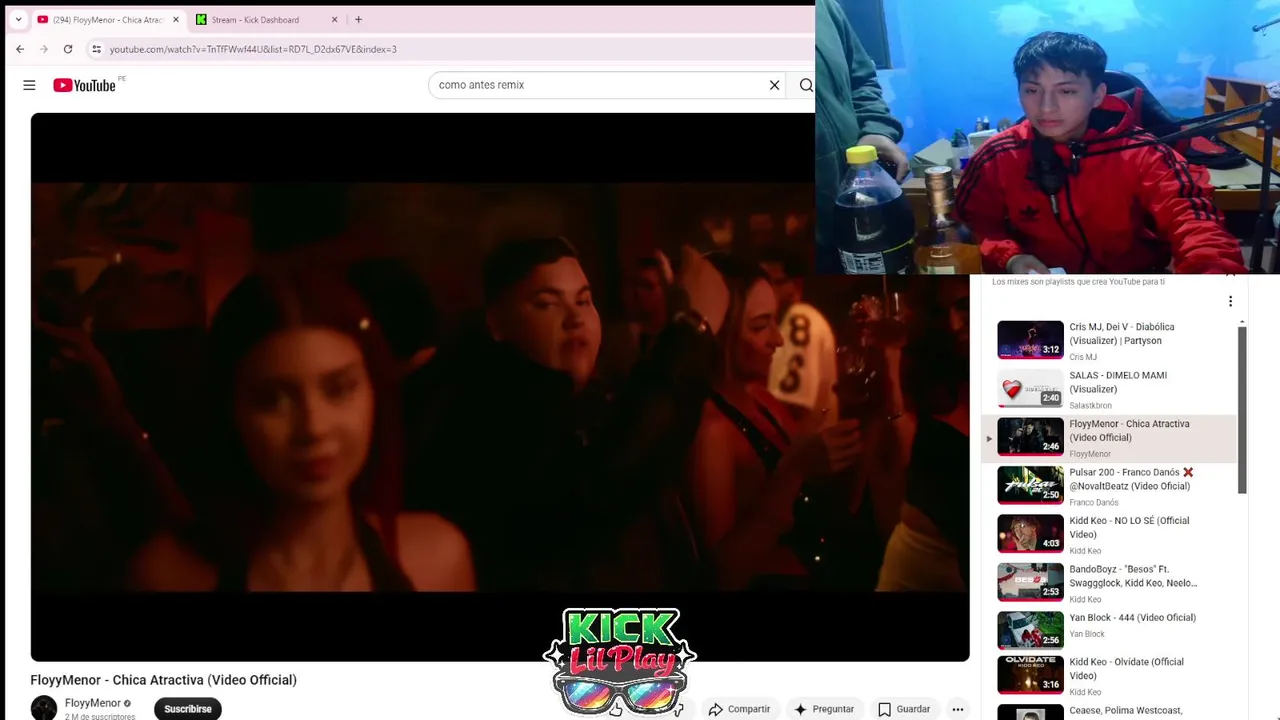Click the video title 'FloyyMenor - Chica Atractiva (Video Official)'

point(164,680)
